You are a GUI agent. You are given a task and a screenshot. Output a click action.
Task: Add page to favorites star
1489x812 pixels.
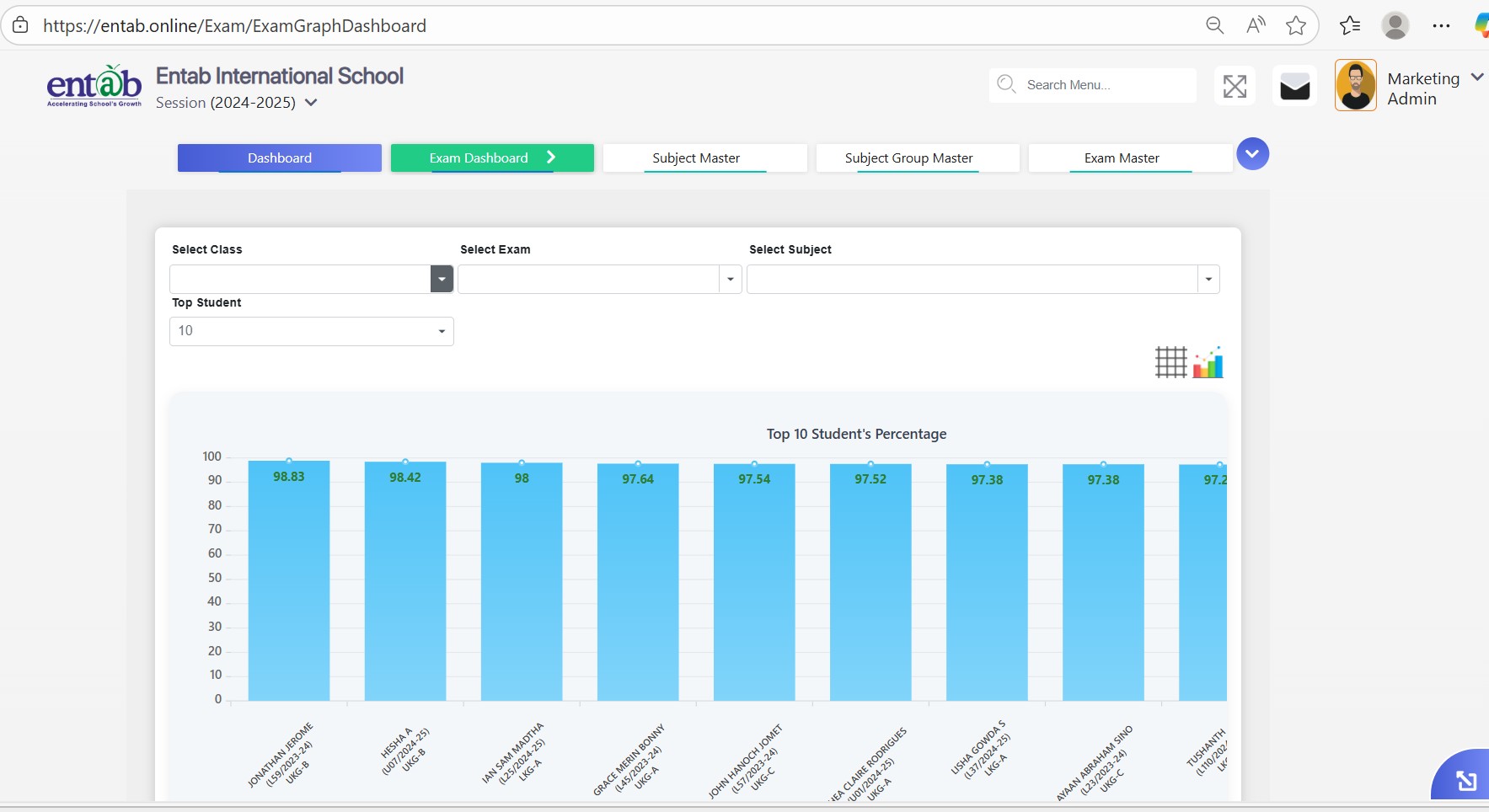pos(1296,25)
